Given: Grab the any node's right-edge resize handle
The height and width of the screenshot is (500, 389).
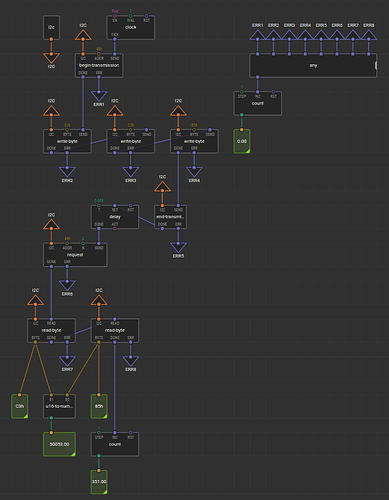Looking at the screenshot, I should pos(376,65).
